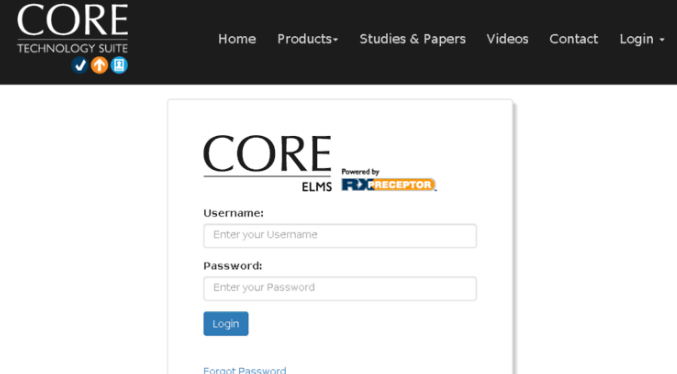Click the Username: label

[x=233, y=213]
